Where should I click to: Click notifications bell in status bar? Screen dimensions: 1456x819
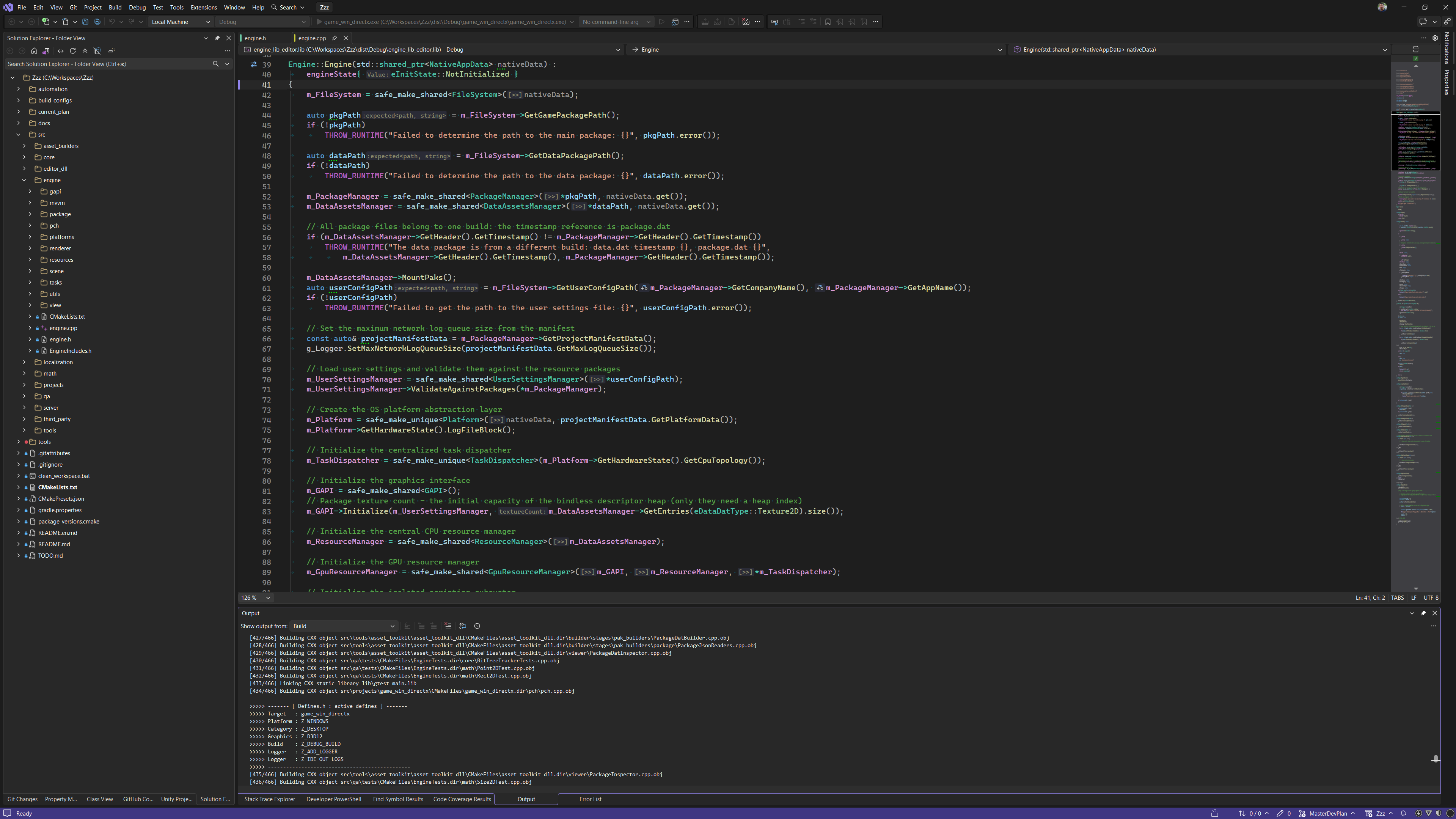1403,813
